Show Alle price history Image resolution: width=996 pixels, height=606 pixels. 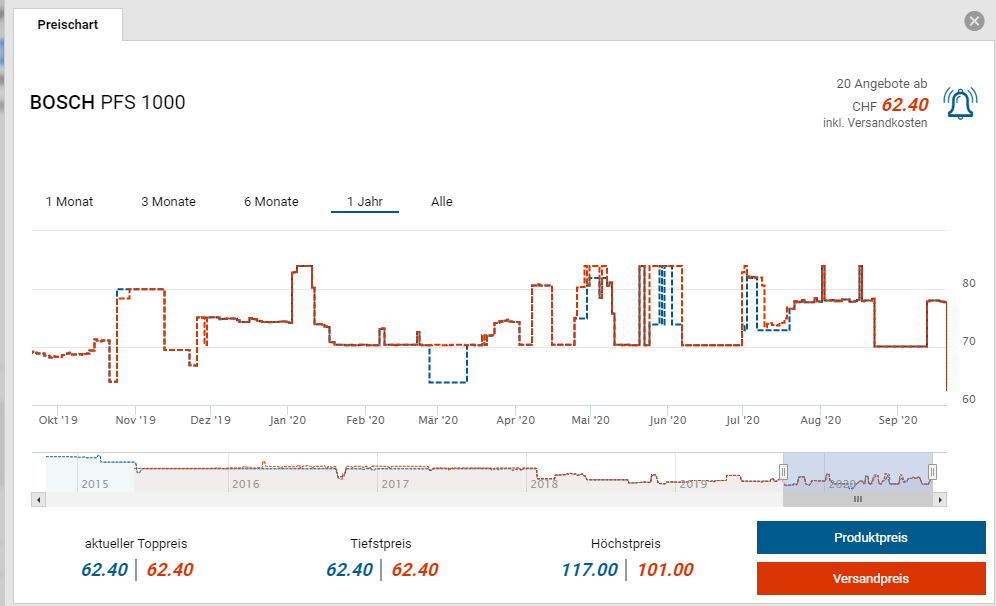pos(442,202)
